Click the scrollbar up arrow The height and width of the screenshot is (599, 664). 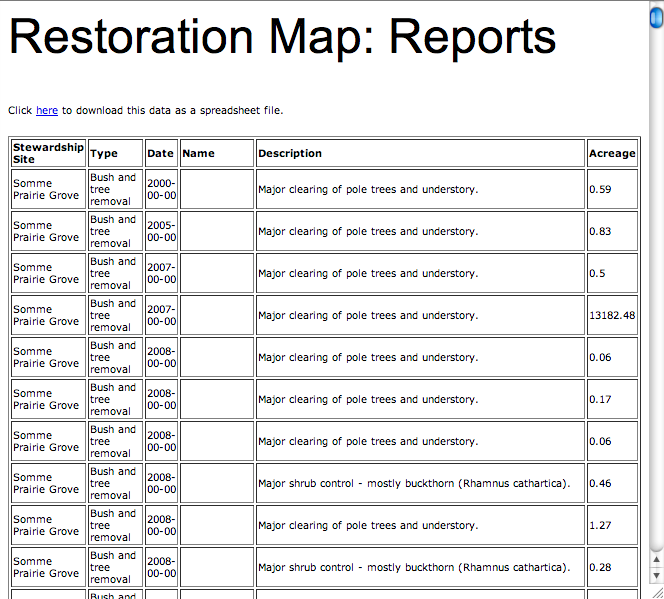[656, 560]
